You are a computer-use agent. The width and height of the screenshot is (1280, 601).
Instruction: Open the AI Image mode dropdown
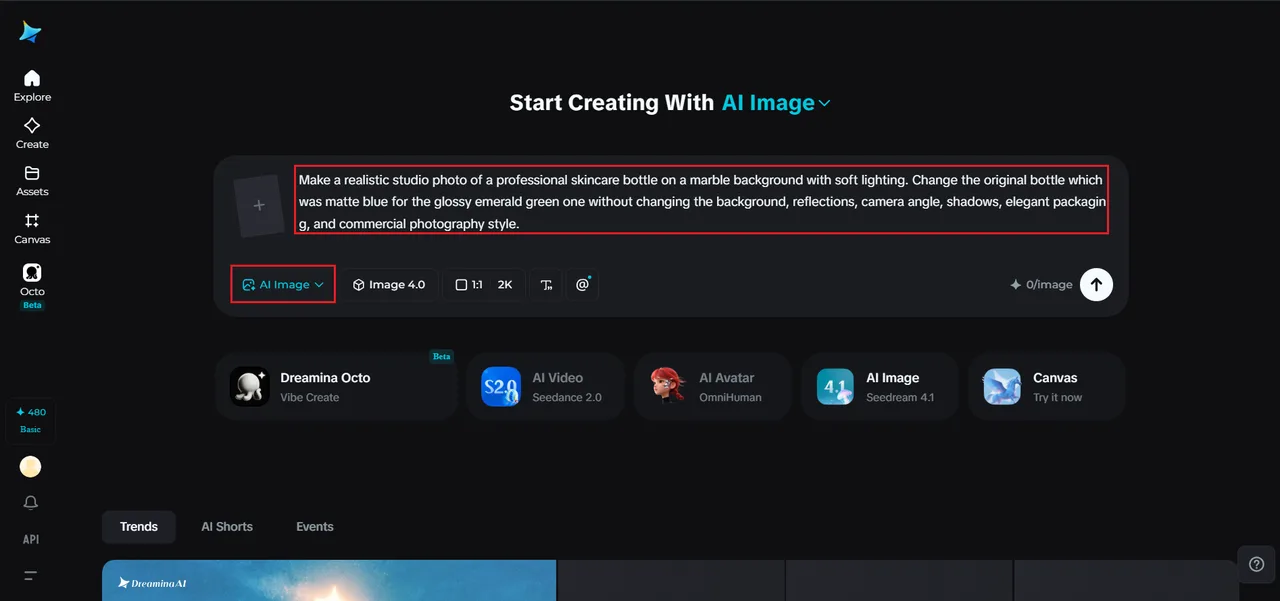click(283, 285)
